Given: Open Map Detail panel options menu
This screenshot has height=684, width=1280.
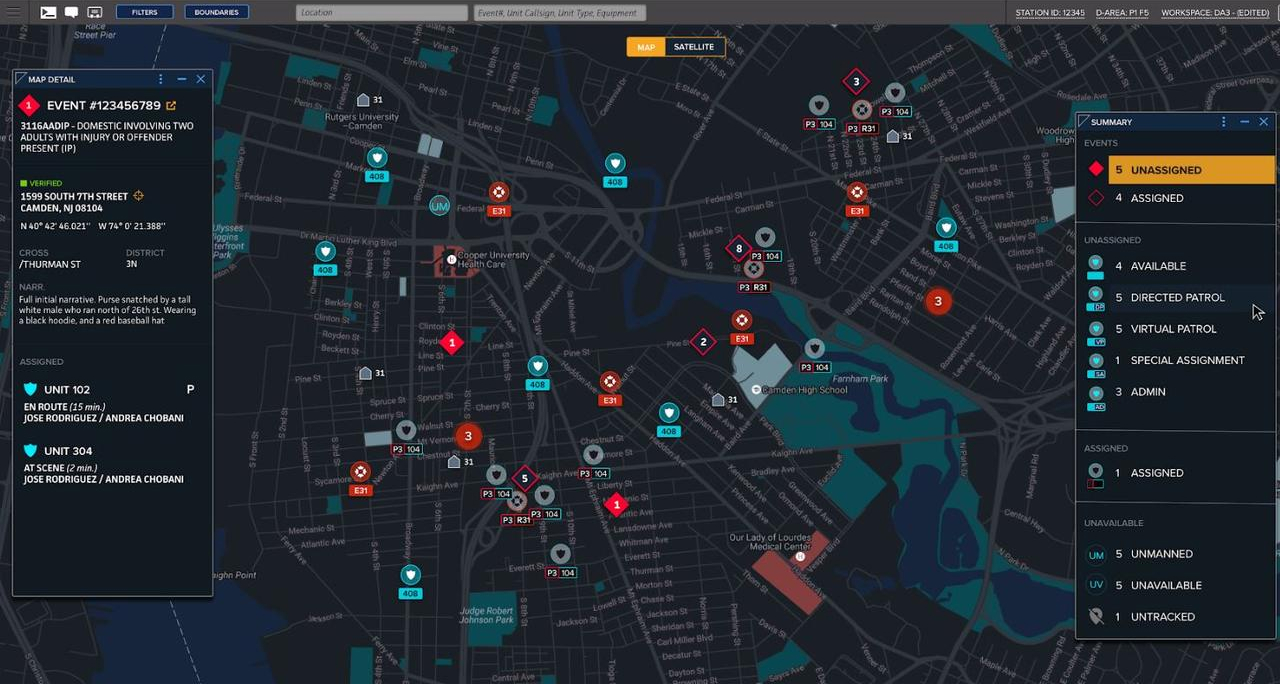Looking at the screenshot, I should (x=161, y=79).
